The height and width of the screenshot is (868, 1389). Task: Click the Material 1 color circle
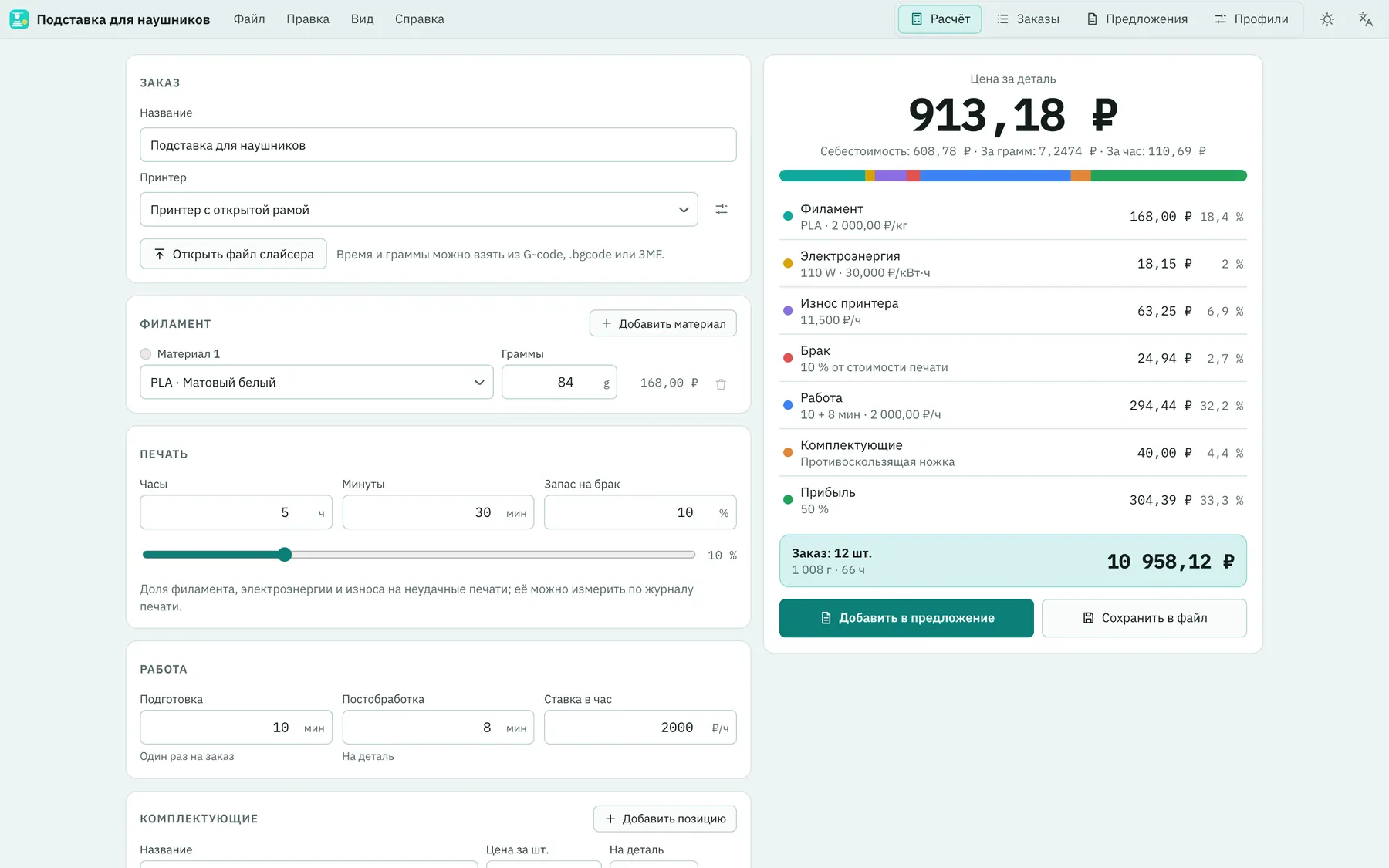(146, 354)
